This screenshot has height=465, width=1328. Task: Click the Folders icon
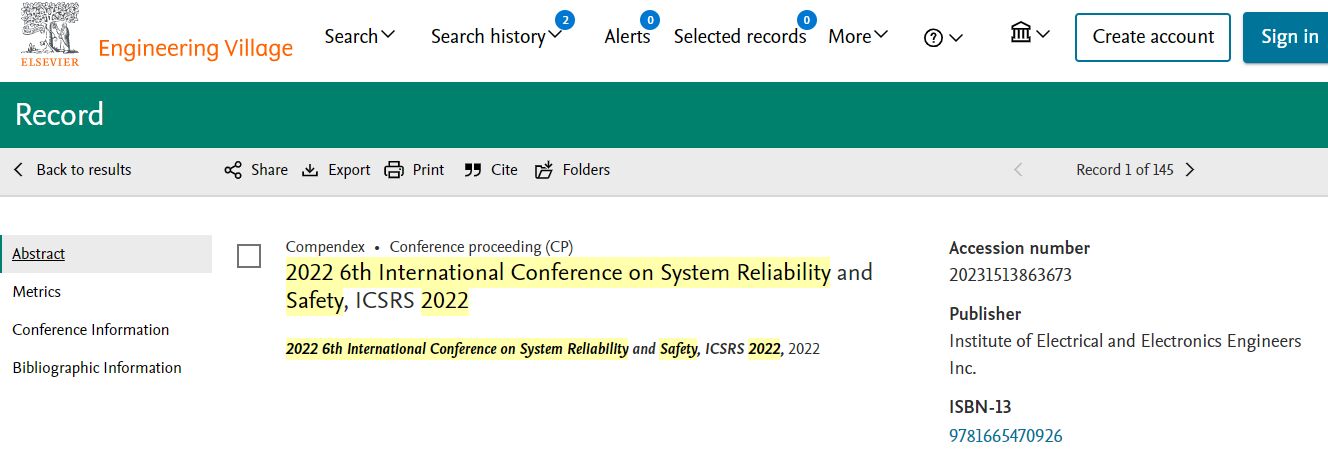coord(544,170)
